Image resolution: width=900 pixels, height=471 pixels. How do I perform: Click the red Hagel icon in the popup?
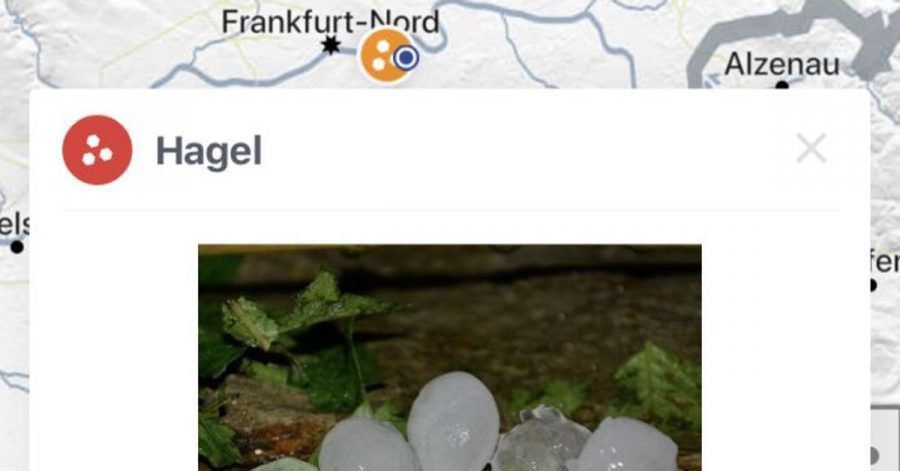click(x=97, y=150)
